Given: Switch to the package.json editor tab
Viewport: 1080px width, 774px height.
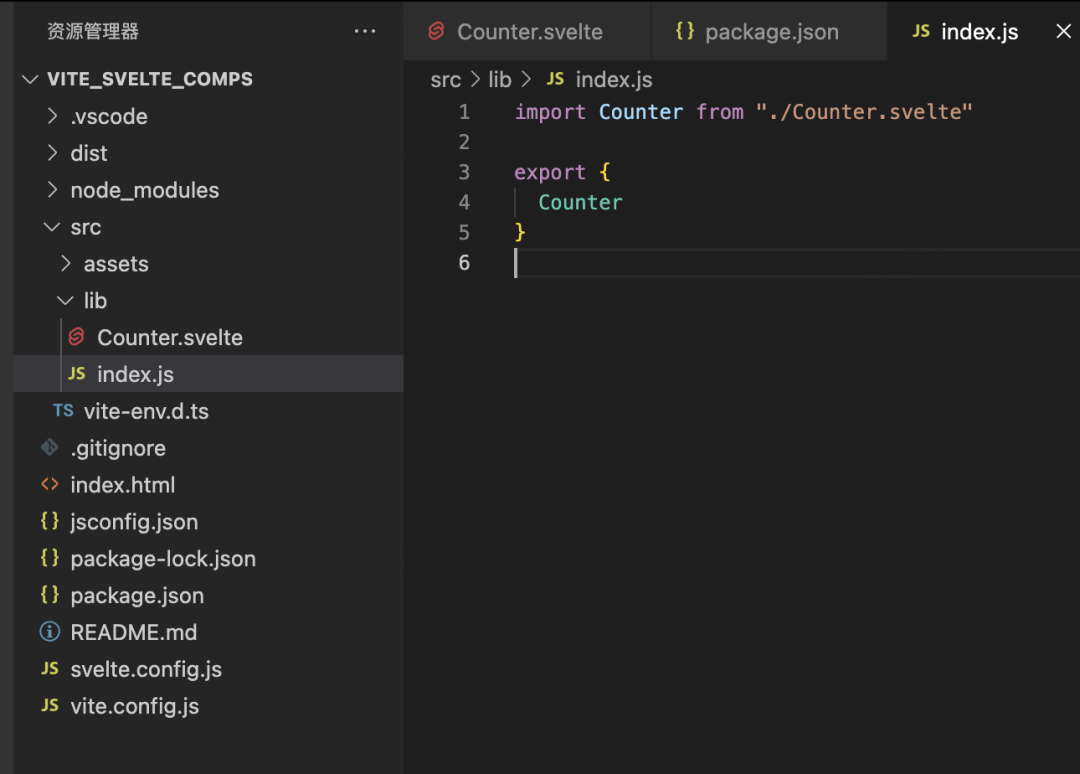Looking at the screenshot, I should tap(769, 32).
